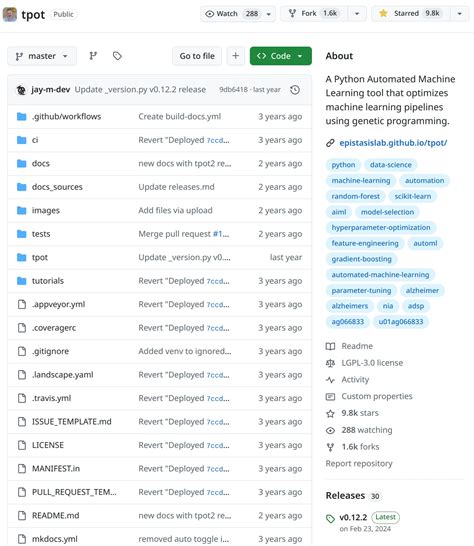
Task: Open commit 9db6418 hash link
Action: coord(233,90)
